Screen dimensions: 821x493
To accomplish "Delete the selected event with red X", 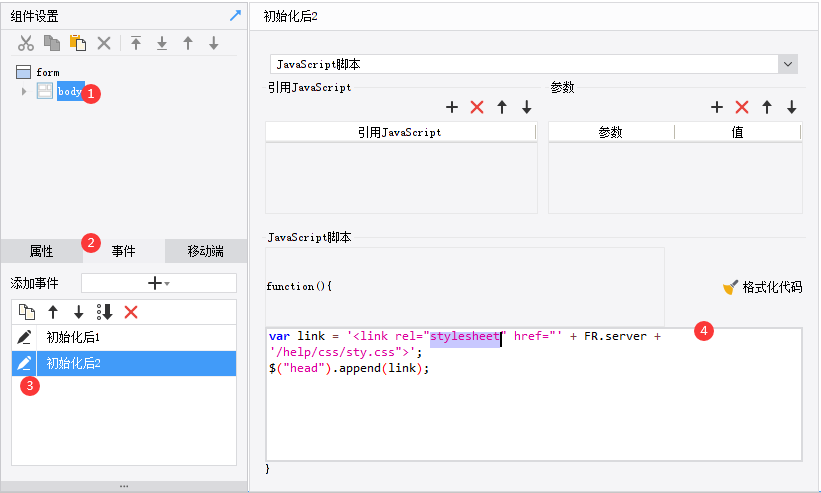I will click(x=131, y=312).
